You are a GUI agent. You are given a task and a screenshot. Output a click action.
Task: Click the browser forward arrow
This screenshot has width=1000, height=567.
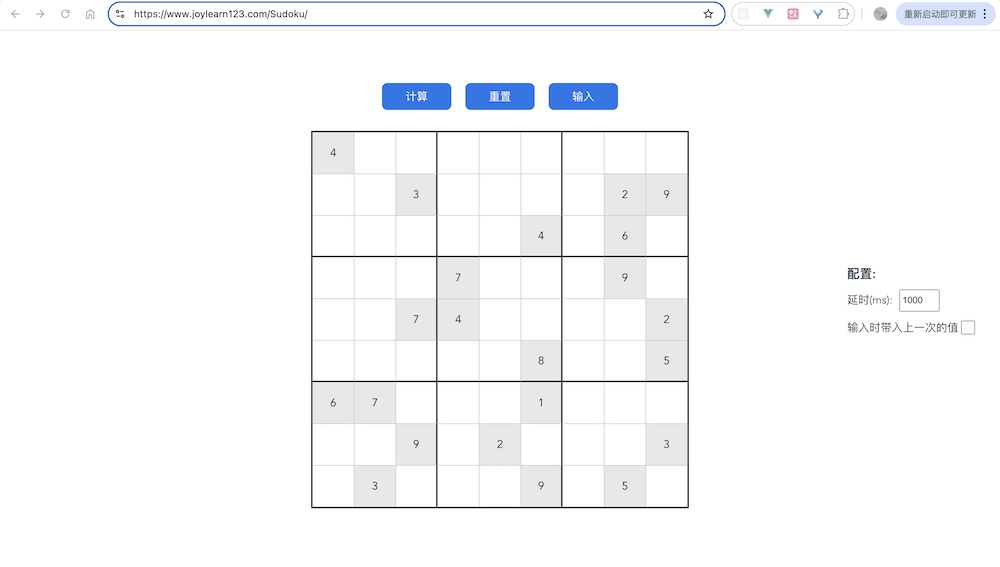click(x=40, y=14)
